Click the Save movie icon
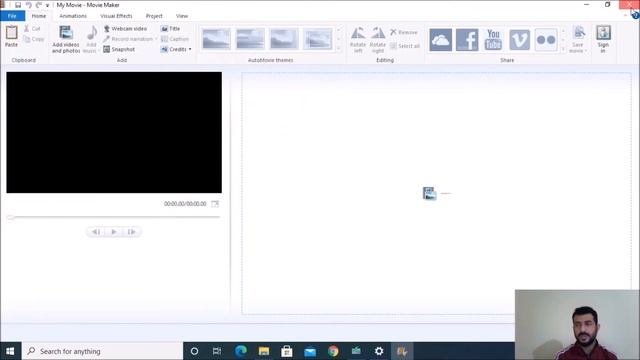The height and width of the screenshot is (360, 640). 578,33
